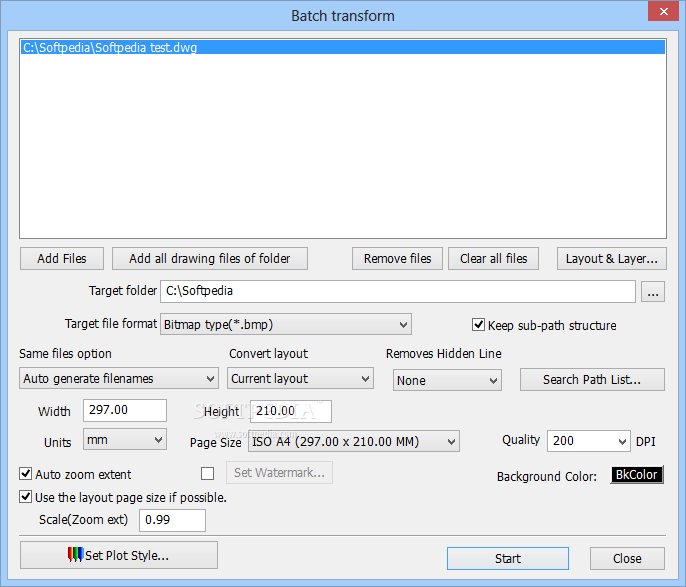Open the Convert layout dropdown
The image size is (686, 587).
tap(300, 378)
